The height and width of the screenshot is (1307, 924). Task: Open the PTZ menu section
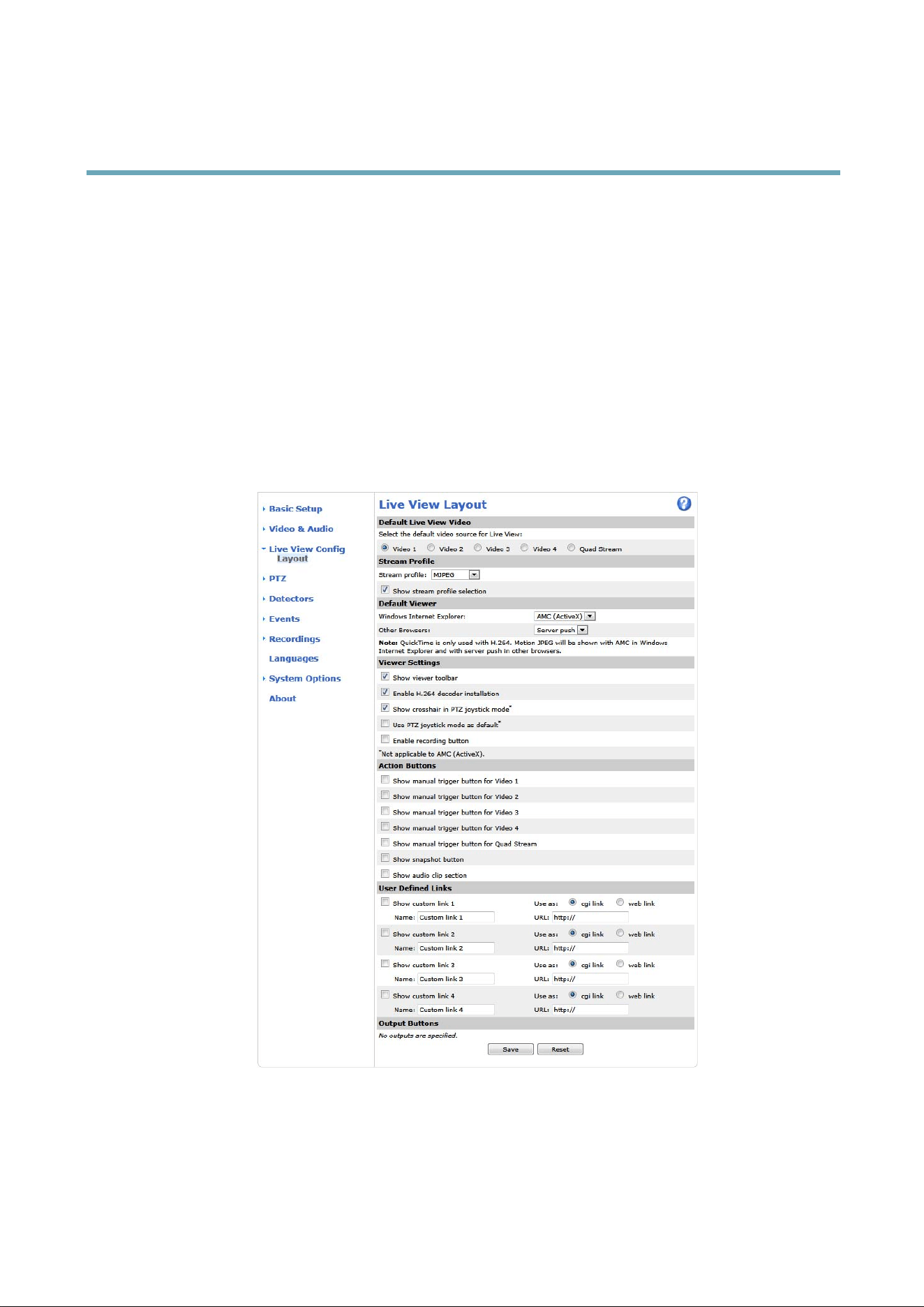(278, 578)
